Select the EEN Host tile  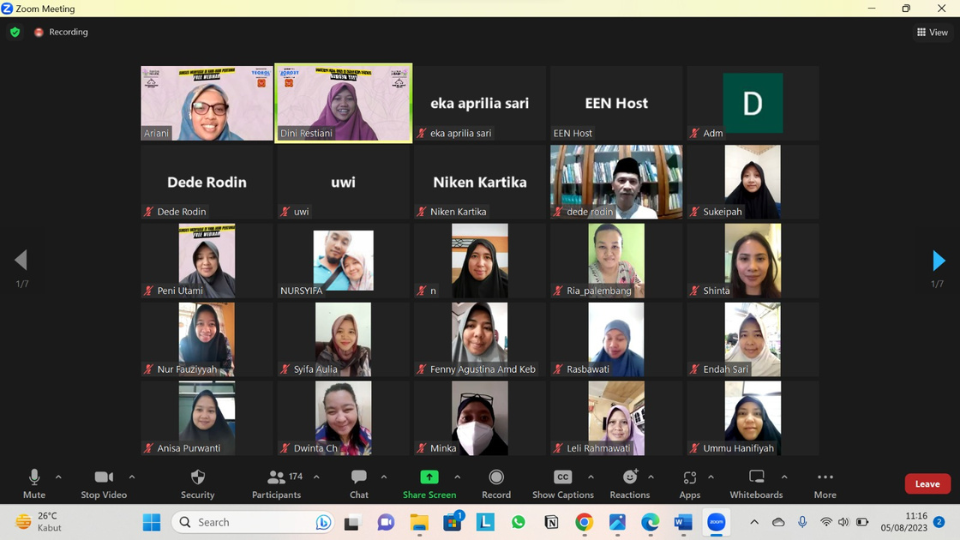[616, 103]
